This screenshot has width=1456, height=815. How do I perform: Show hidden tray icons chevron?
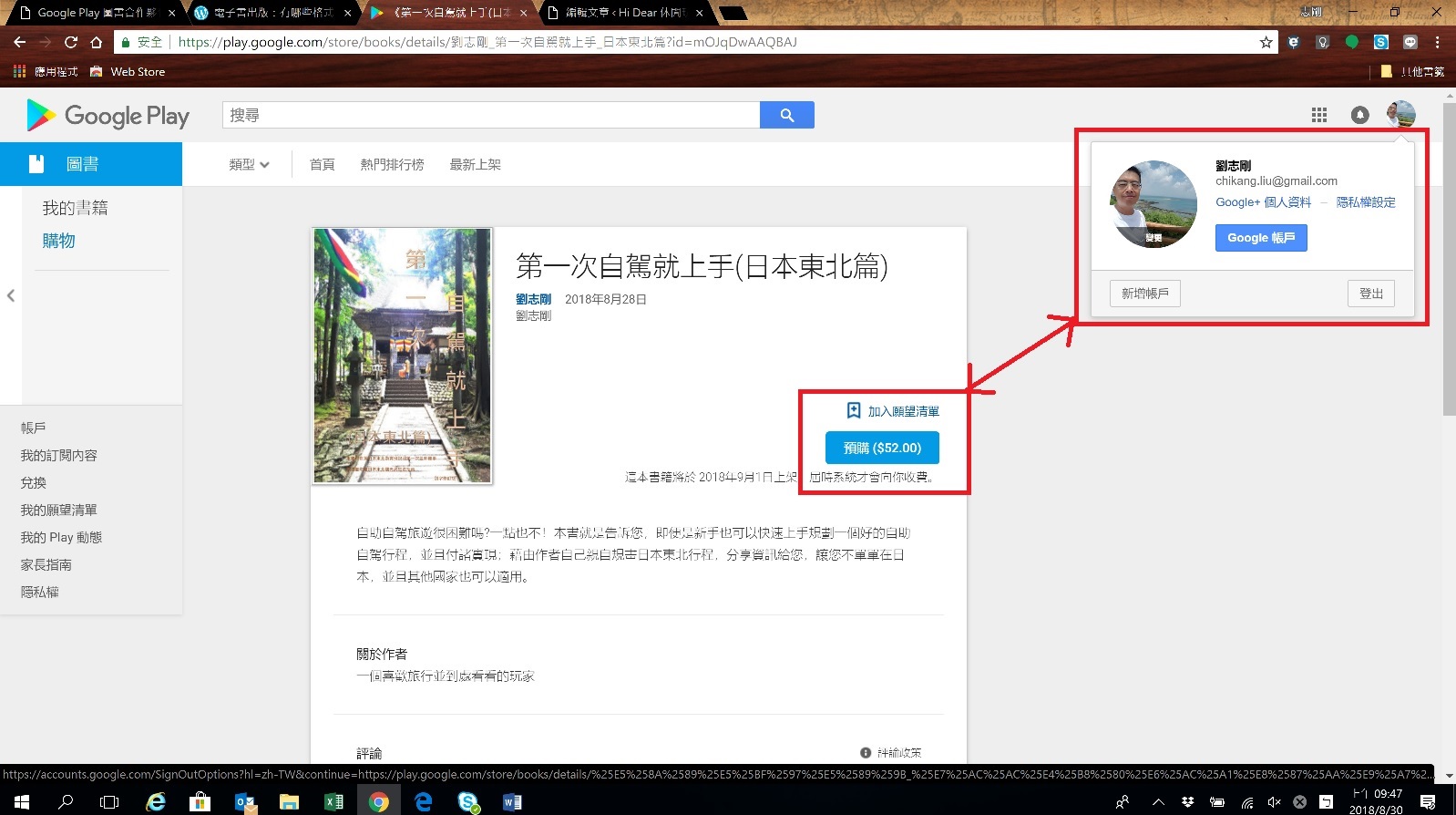[x=1158, y=802]
